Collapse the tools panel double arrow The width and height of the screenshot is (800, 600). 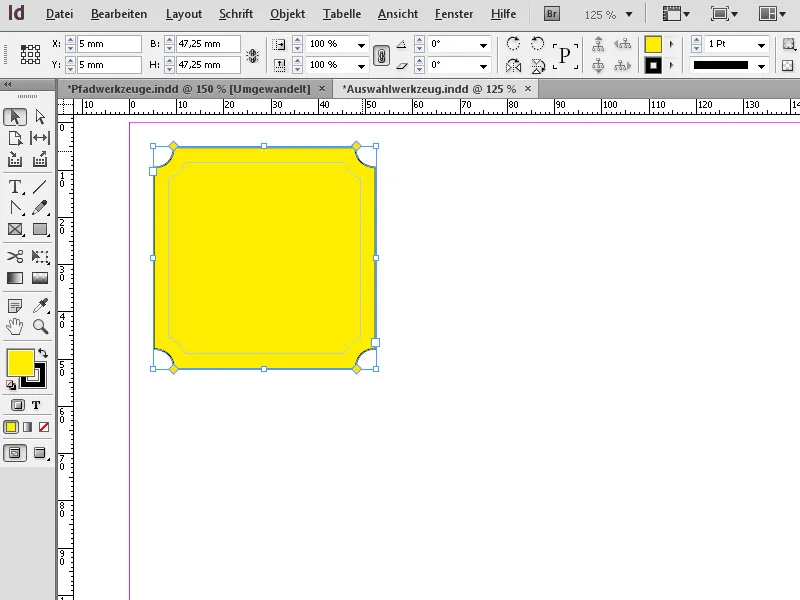click(7, 85)
